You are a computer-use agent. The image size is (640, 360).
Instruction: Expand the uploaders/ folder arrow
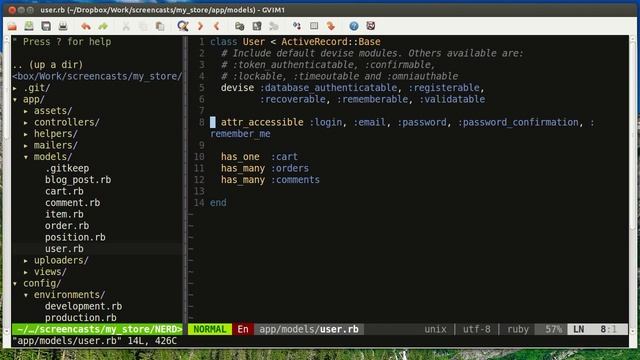click(26, 260)
